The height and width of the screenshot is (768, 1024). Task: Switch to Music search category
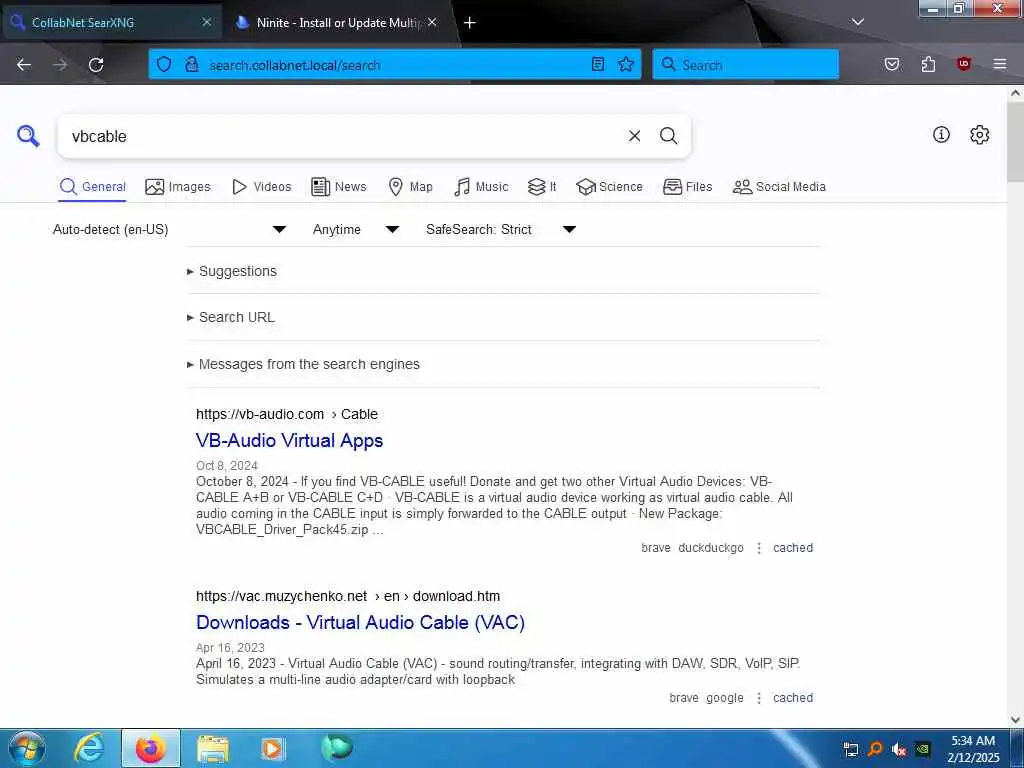click(x=481, y=187)
